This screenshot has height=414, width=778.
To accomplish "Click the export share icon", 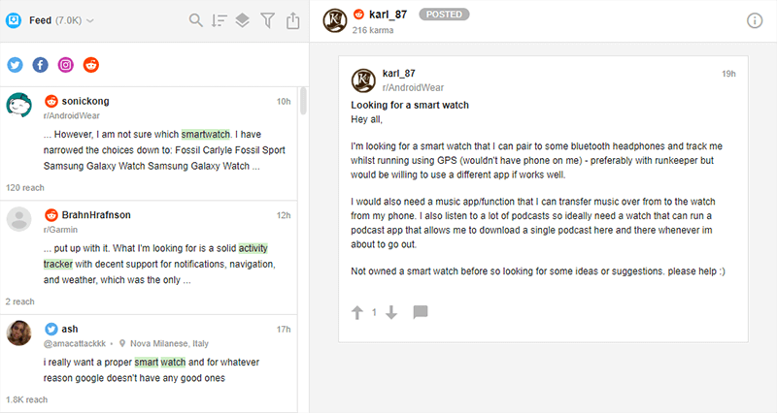I will point(292,20).
